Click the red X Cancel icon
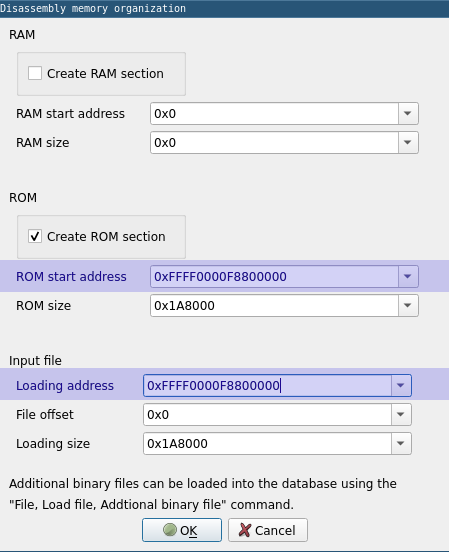 click(245, 530)
